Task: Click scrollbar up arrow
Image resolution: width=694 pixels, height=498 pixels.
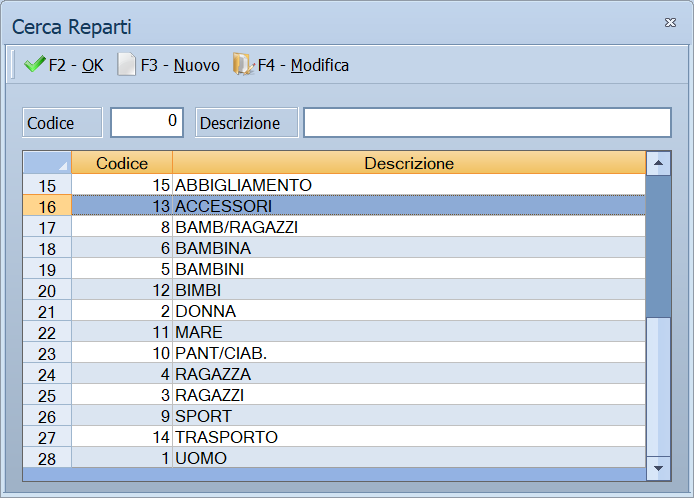Action: [x=658, y=163]
